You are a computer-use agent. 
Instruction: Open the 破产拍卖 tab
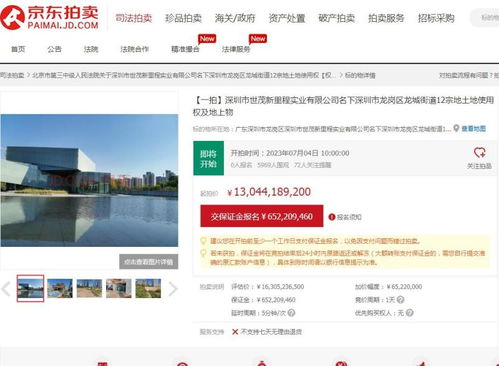[337, 18]
